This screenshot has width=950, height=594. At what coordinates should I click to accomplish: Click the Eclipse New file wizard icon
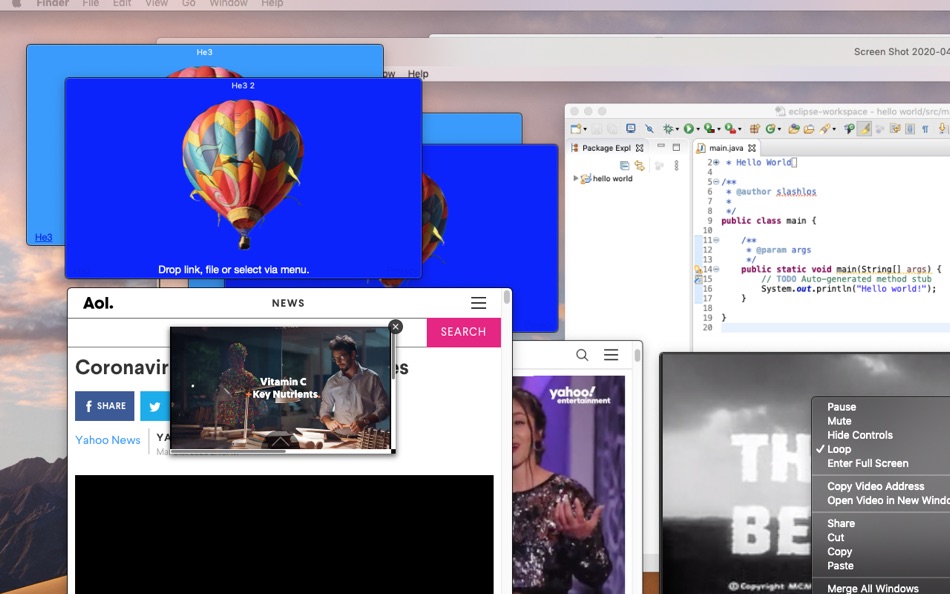click(576, 128)
